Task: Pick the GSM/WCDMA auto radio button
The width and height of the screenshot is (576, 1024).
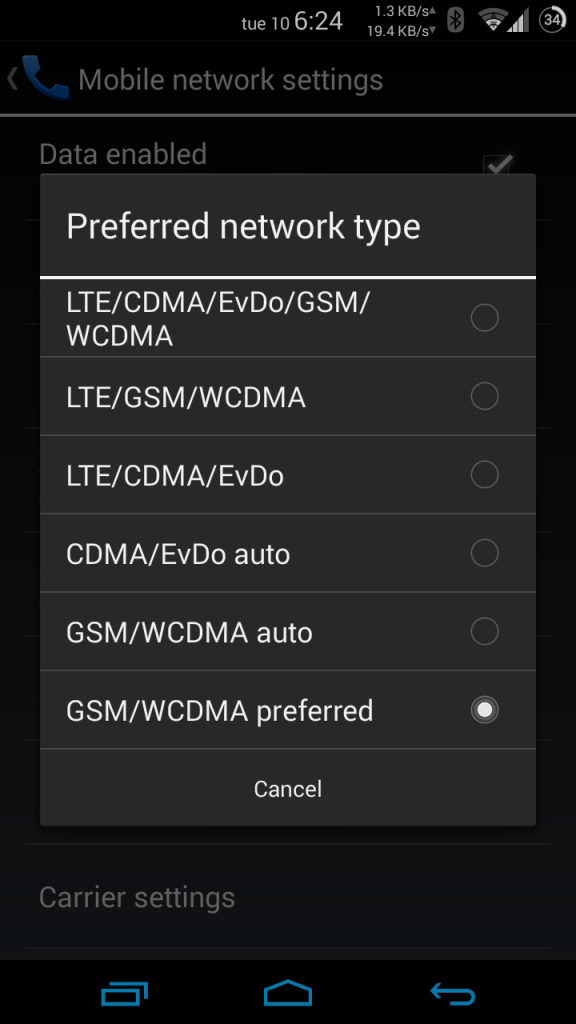Action: point(485,632)
